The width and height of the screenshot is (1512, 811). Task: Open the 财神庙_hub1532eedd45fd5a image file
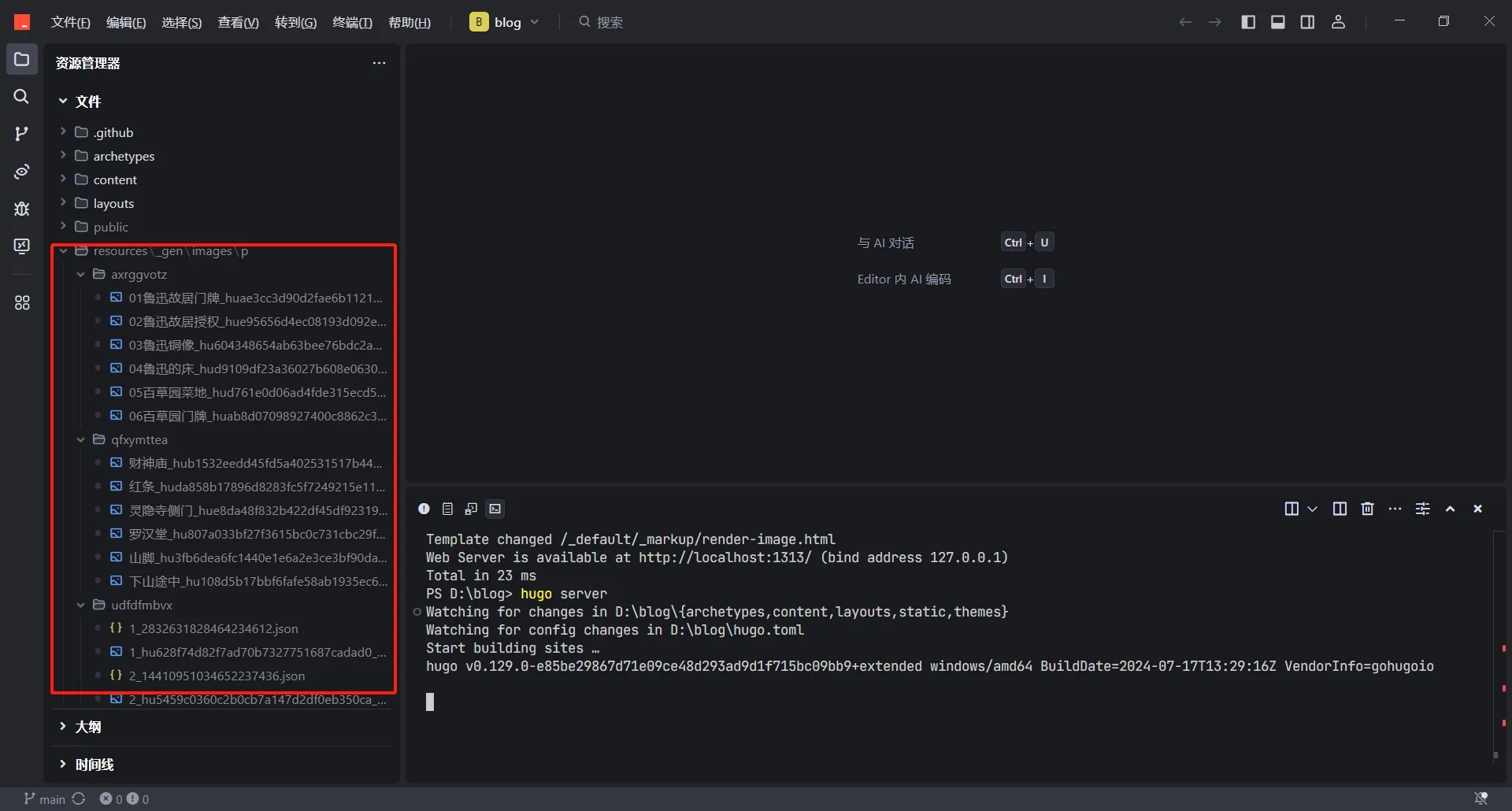pos(223,463)
